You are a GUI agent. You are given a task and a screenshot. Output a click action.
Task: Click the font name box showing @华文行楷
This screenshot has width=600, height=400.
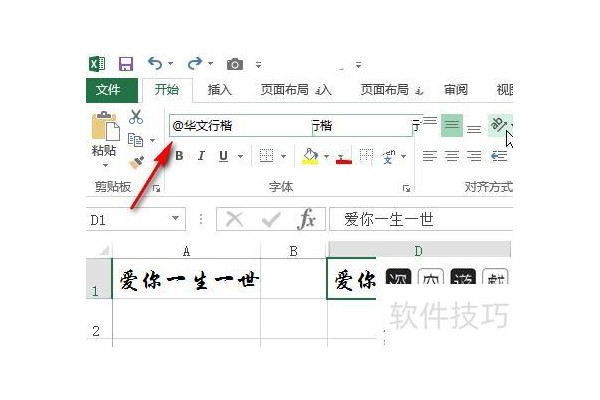tap(240, 126)
